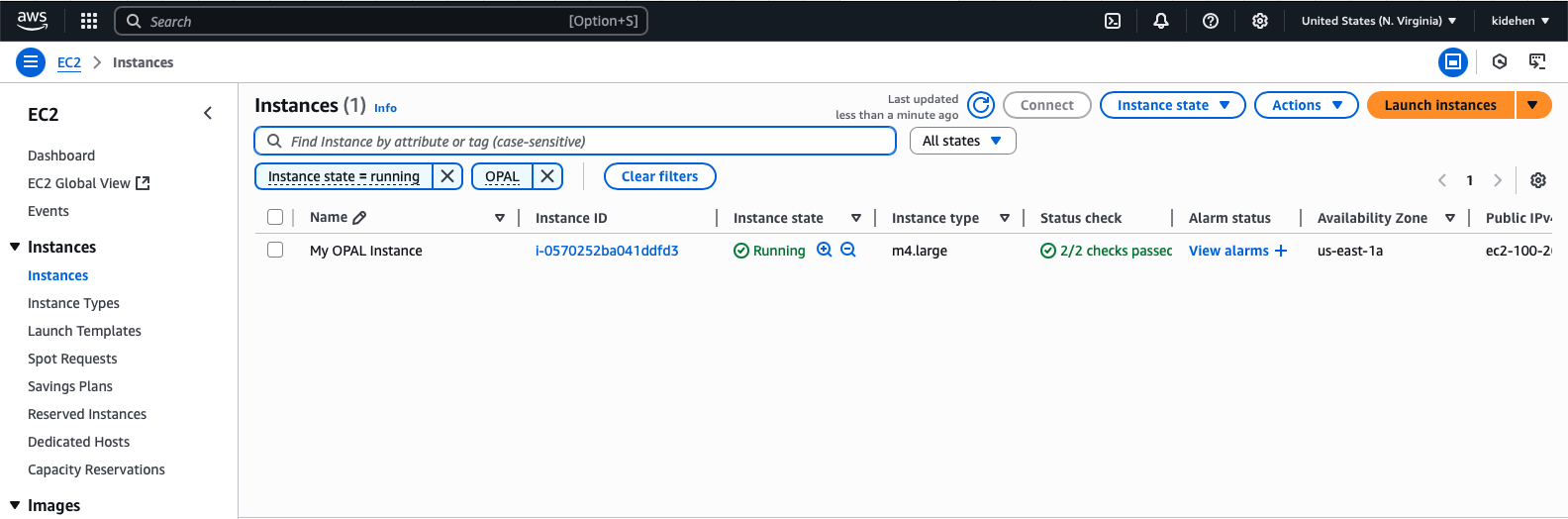The width and height of the screenshot is (1568, 519).
Task: Open Reserved Instances in sidebar
Action: (87, 414)
